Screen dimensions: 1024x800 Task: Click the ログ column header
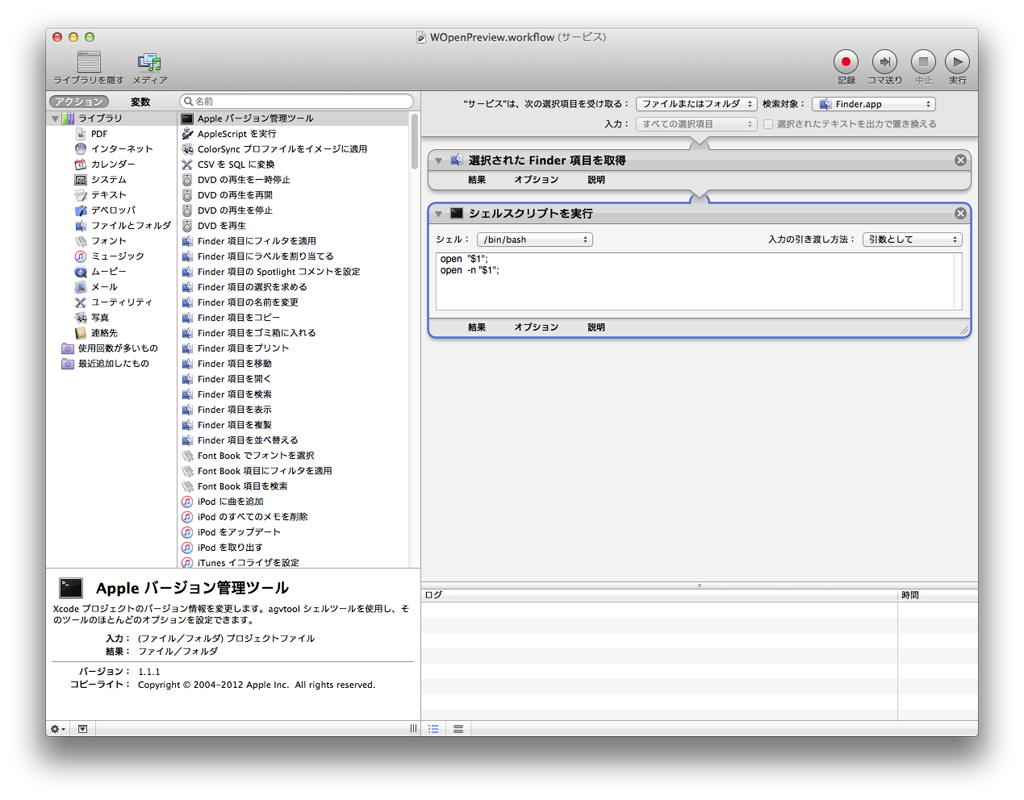coord(660,595)
